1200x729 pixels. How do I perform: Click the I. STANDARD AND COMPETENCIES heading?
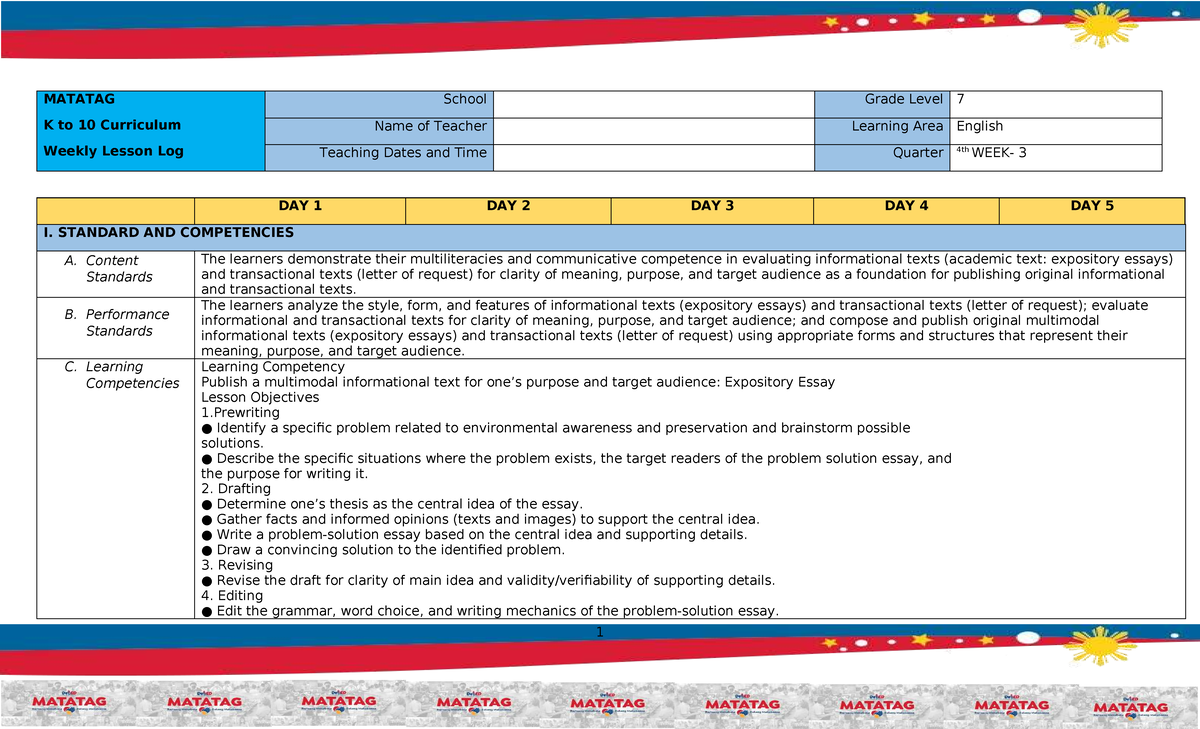point(168,232)
